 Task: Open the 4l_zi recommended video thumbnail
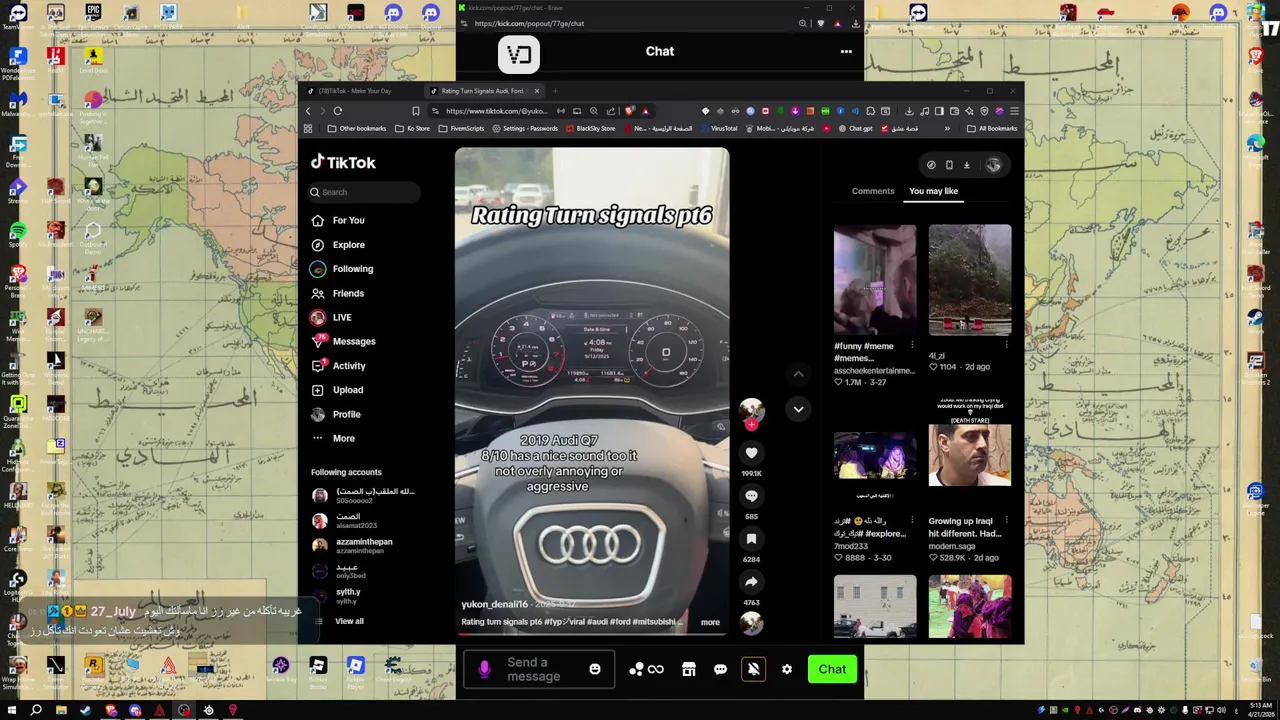[x=970, y=280]
